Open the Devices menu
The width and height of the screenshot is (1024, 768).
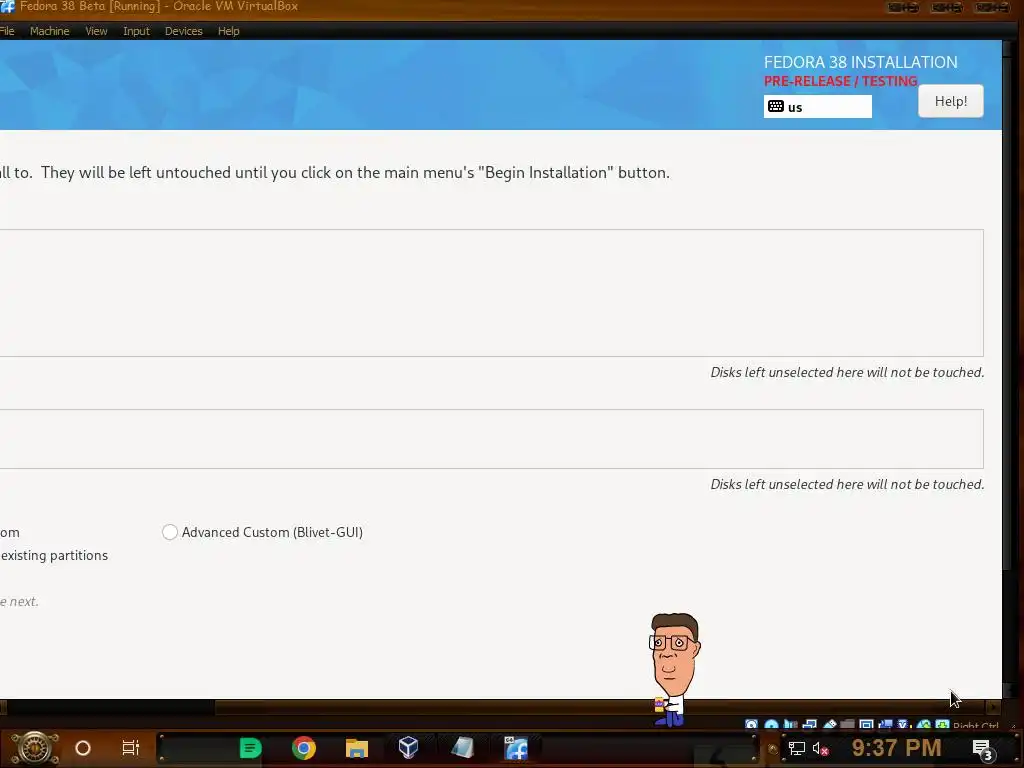184,31
